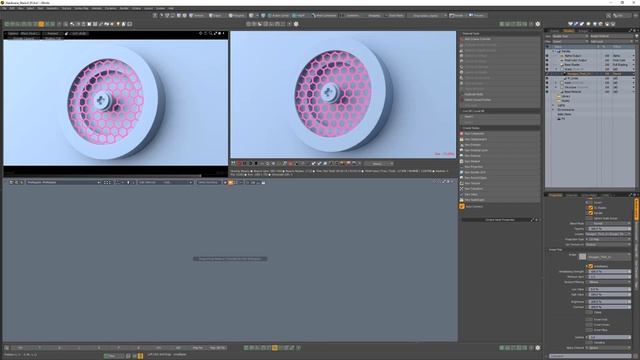The height and width of the screenshot is (360, 640).
Task: Open the Projection Type dropdown
Action: point(608,239)
